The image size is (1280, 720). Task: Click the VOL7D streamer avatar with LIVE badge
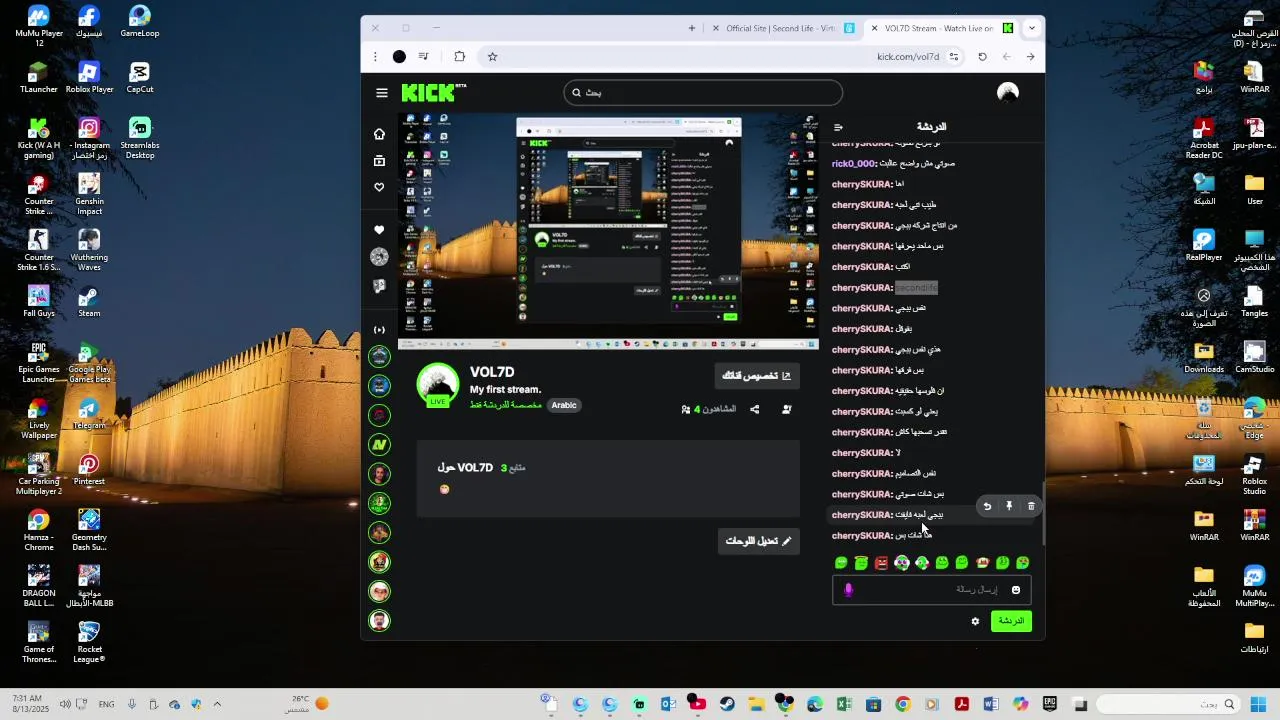[438, 385]
